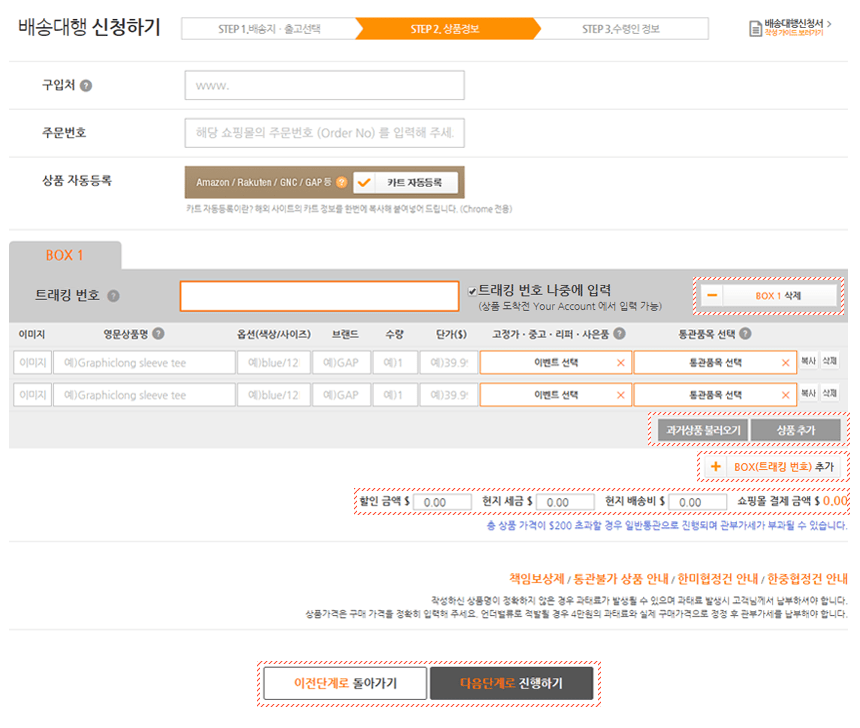Screen dimensions: 860x728
Task: Open 배송대행신청서 guide document icon
Action: [755, 29]
